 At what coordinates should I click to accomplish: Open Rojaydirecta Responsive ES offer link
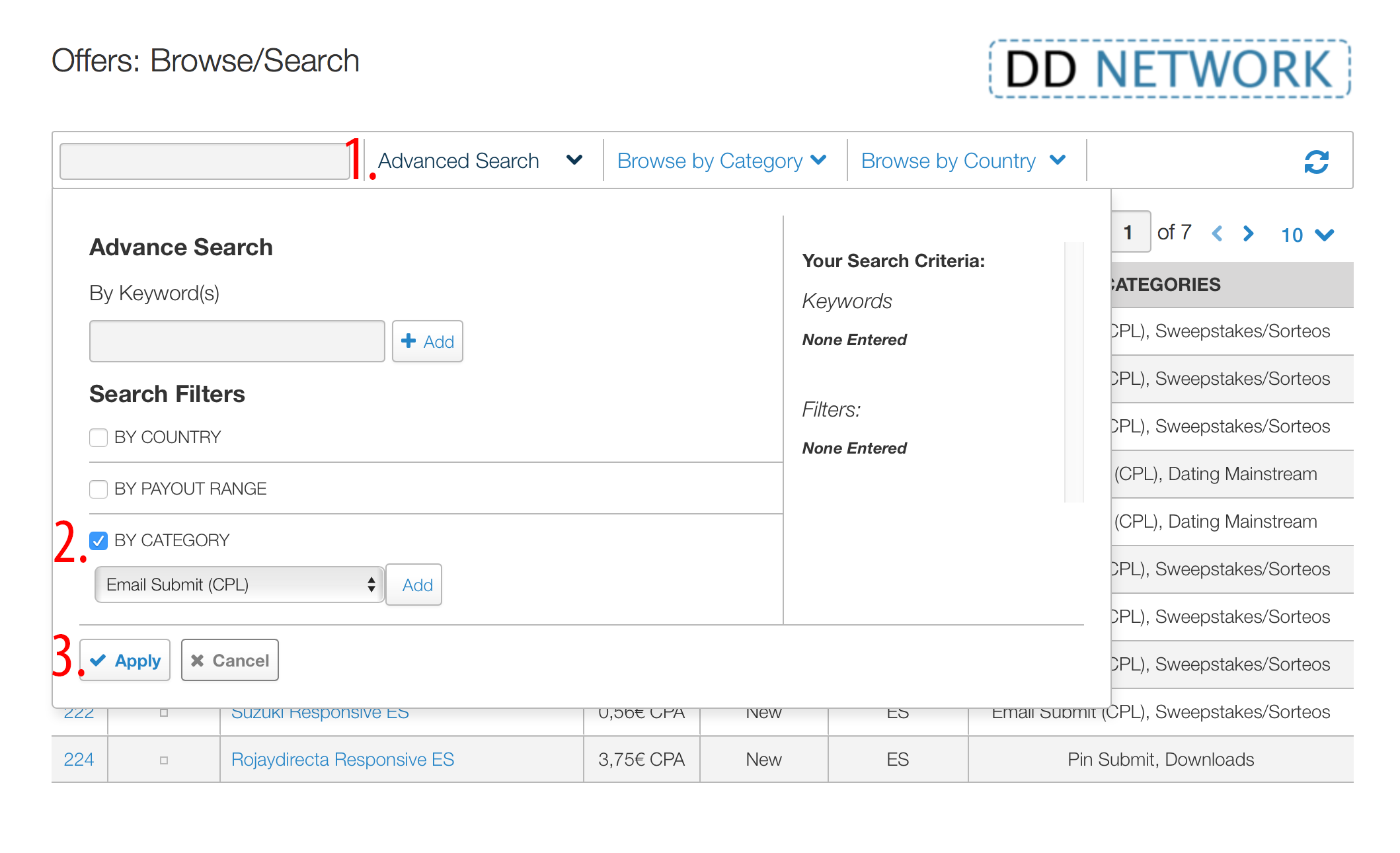click(x=342, y=759)
